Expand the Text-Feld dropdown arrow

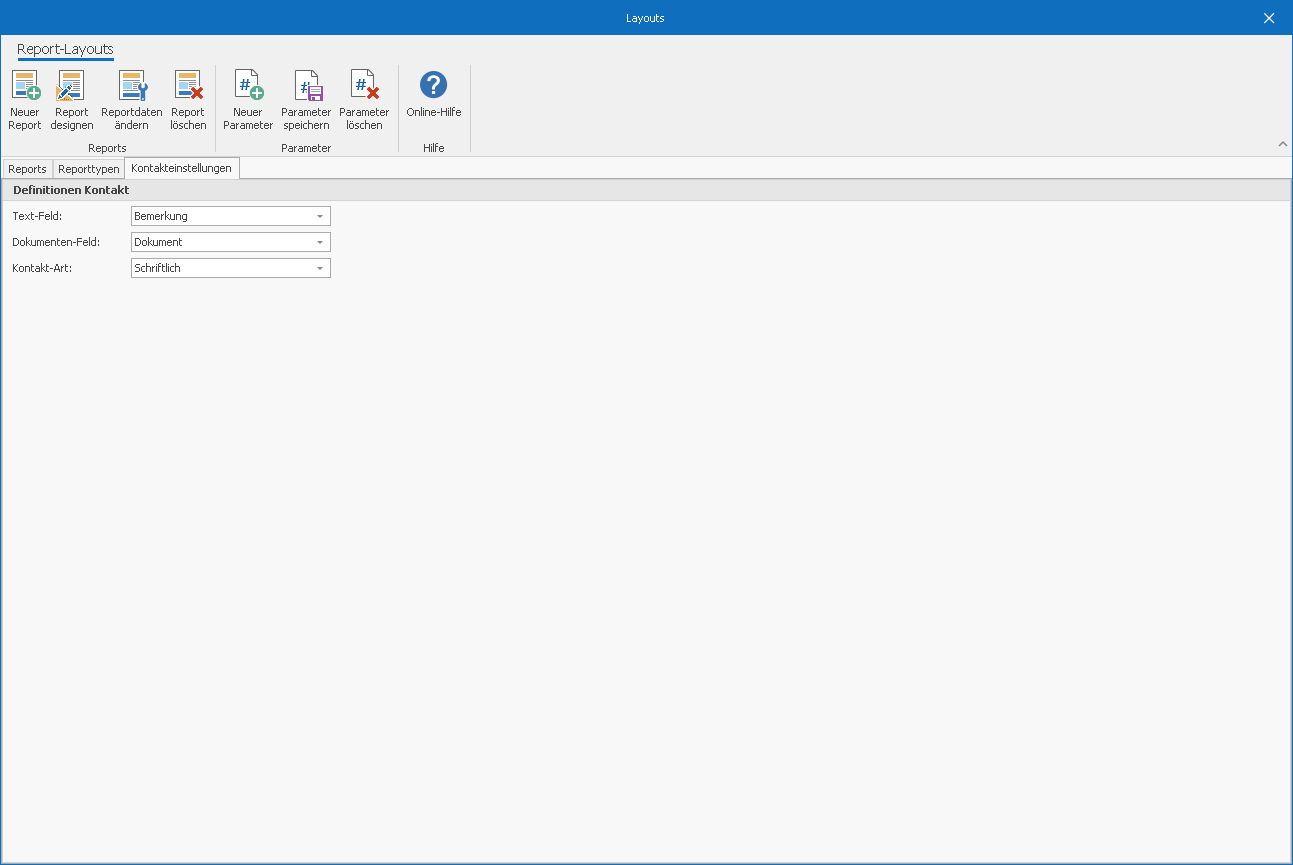[x=320, y=216]
